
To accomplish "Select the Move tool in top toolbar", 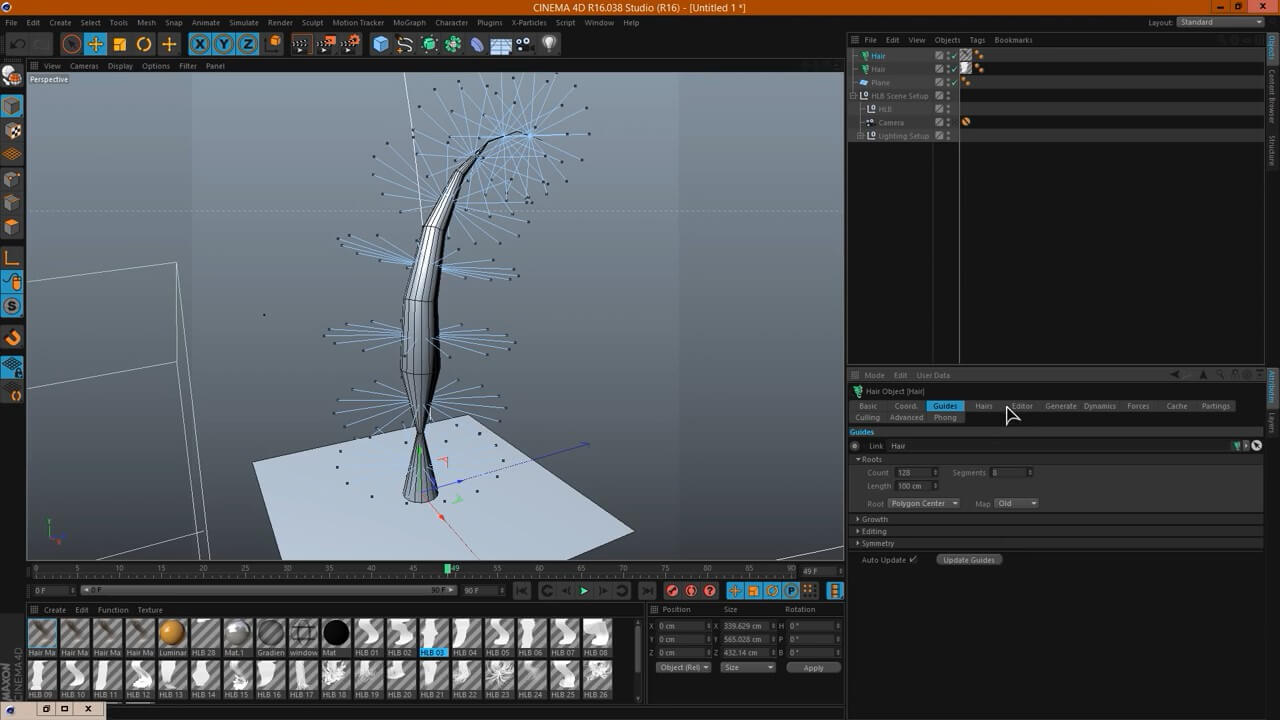I will pos(95,44).
